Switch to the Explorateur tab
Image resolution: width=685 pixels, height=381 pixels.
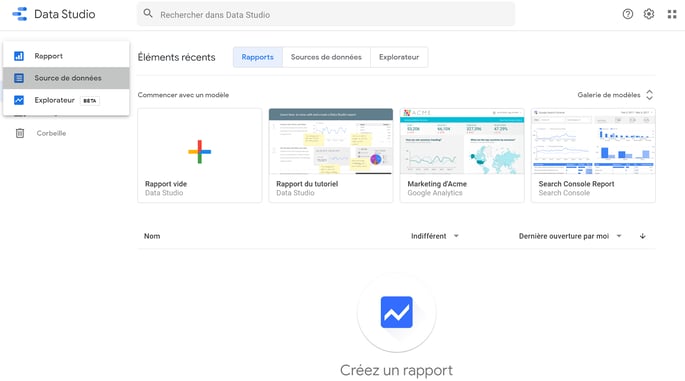(x=399, y=57)
